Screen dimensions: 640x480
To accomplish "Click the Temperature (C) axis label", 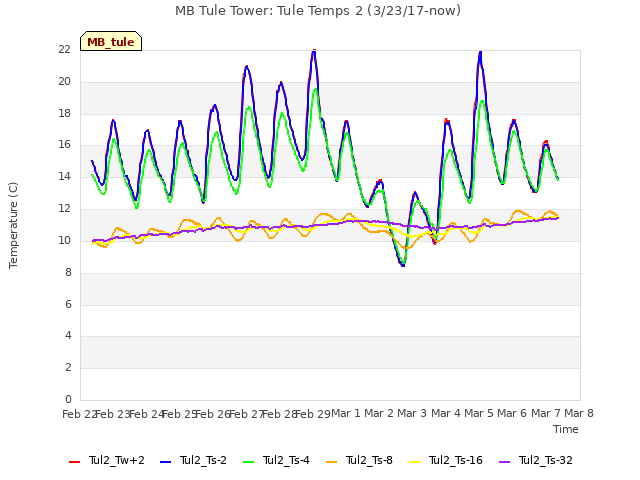I will click(x=13, y=225).
